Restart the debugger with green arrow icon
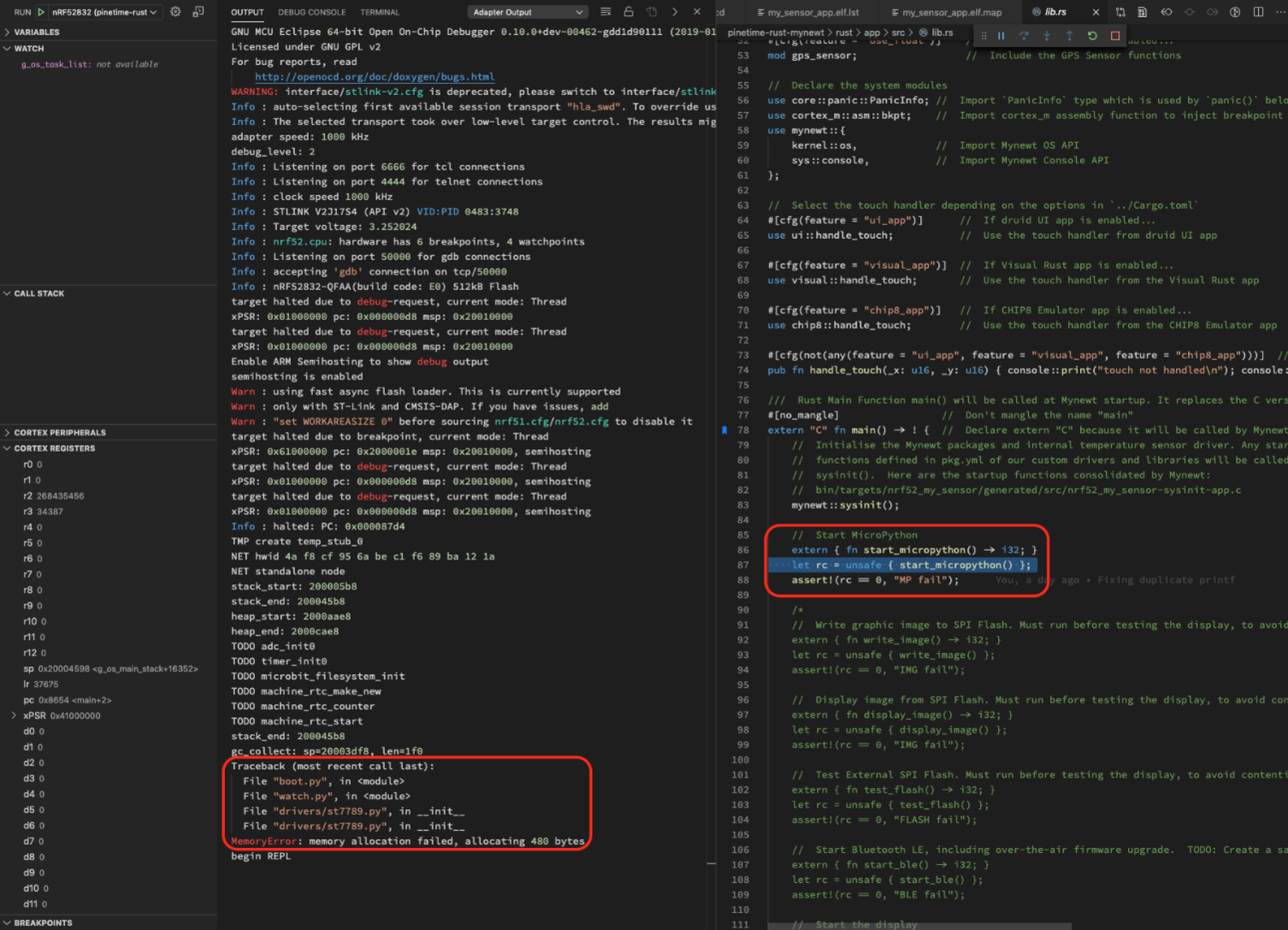The image size is (1288, 930). pyautogui.click(x=1092, y=36)
